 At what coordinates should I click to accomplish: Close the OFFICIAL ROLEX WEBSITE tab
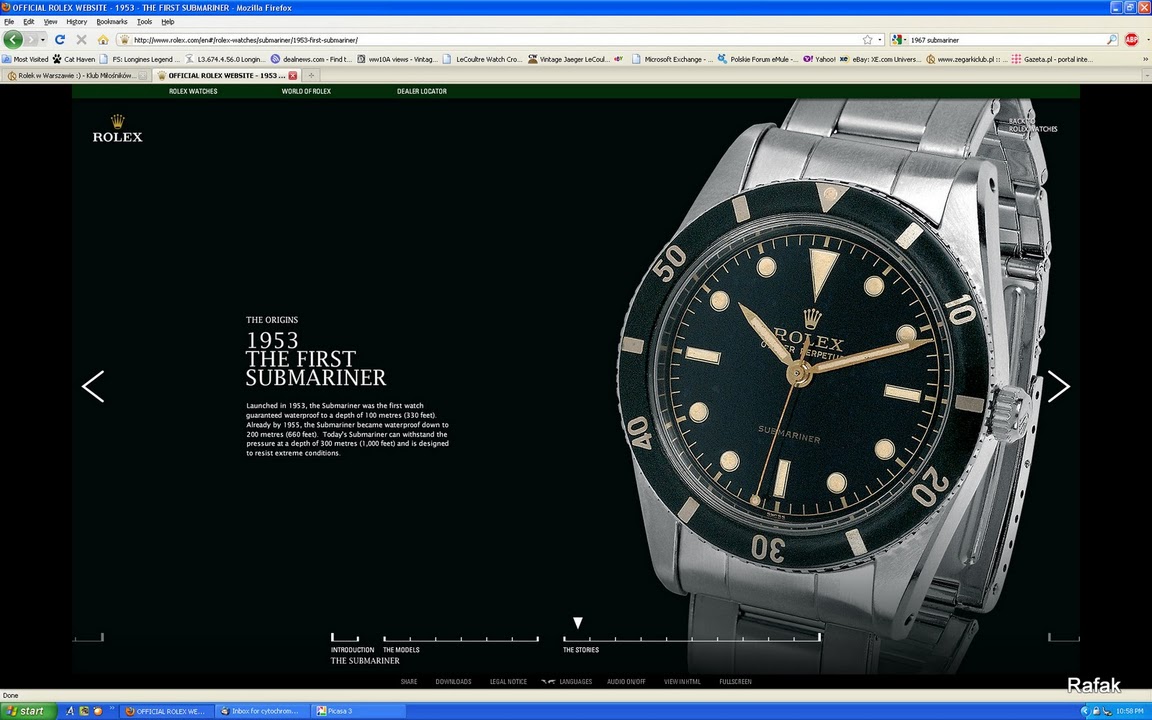[x=292, y=76]
